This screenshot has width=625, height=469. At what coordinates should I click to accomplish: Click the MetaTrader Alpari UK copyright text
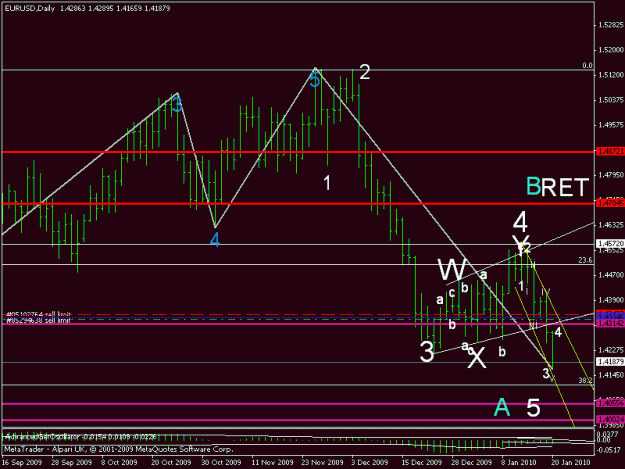click(119, 449)
